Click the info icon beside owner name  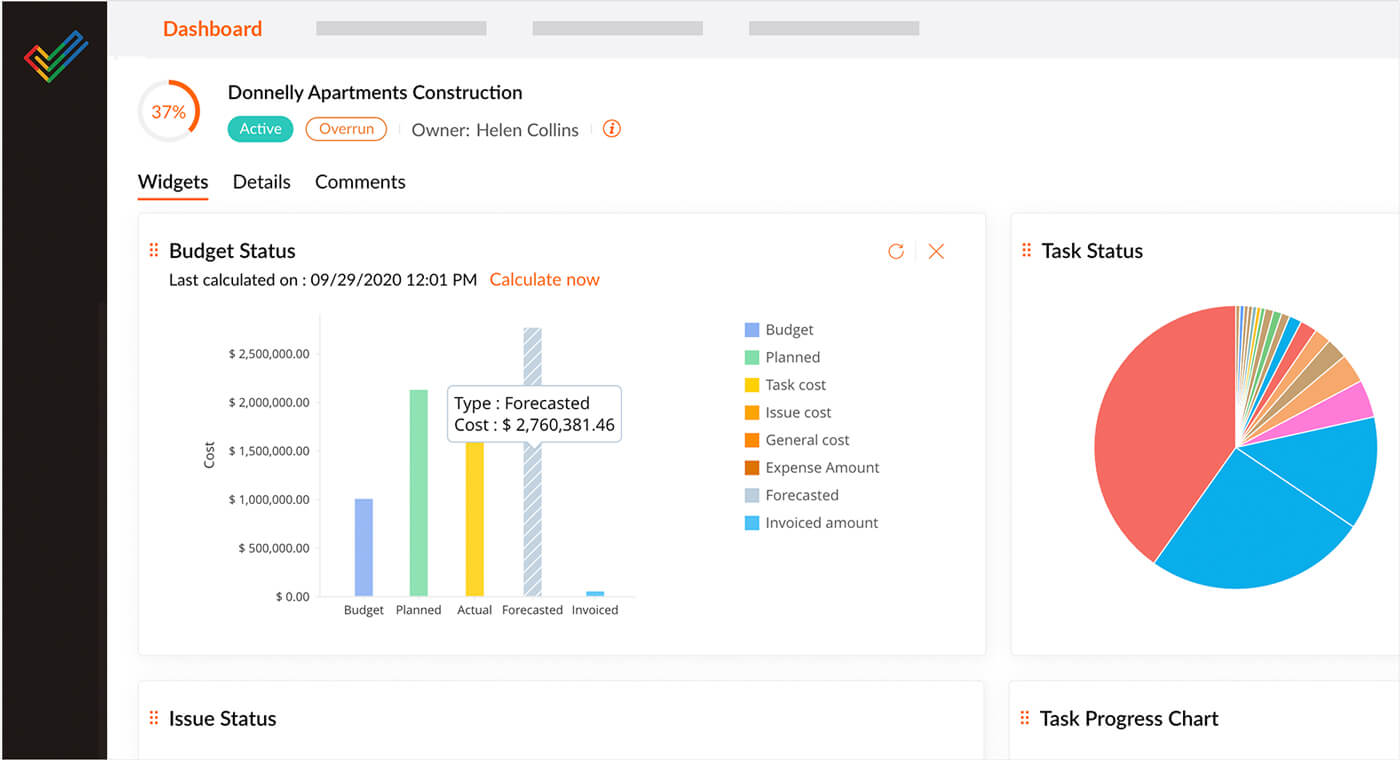pos(612,129)
